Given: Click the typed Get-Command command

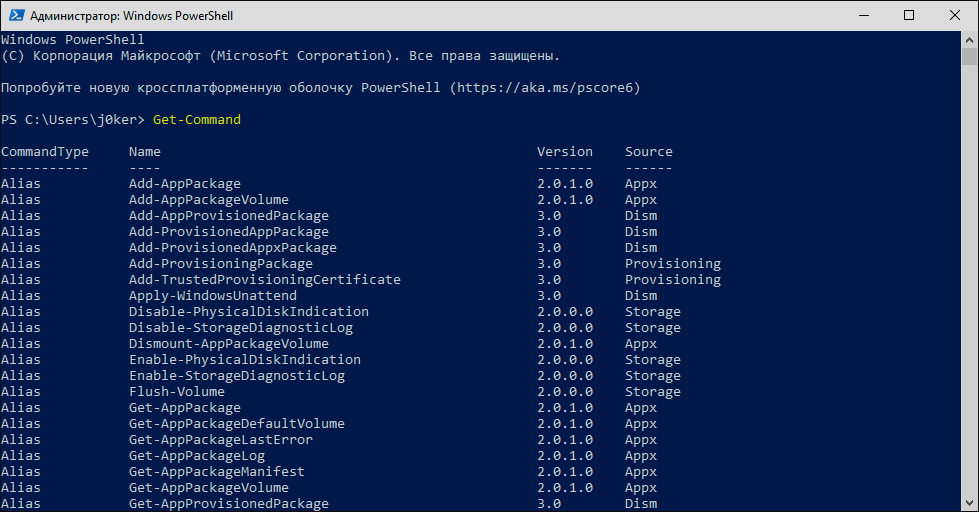Looking at the screenshot, I should tap(197, 120).
